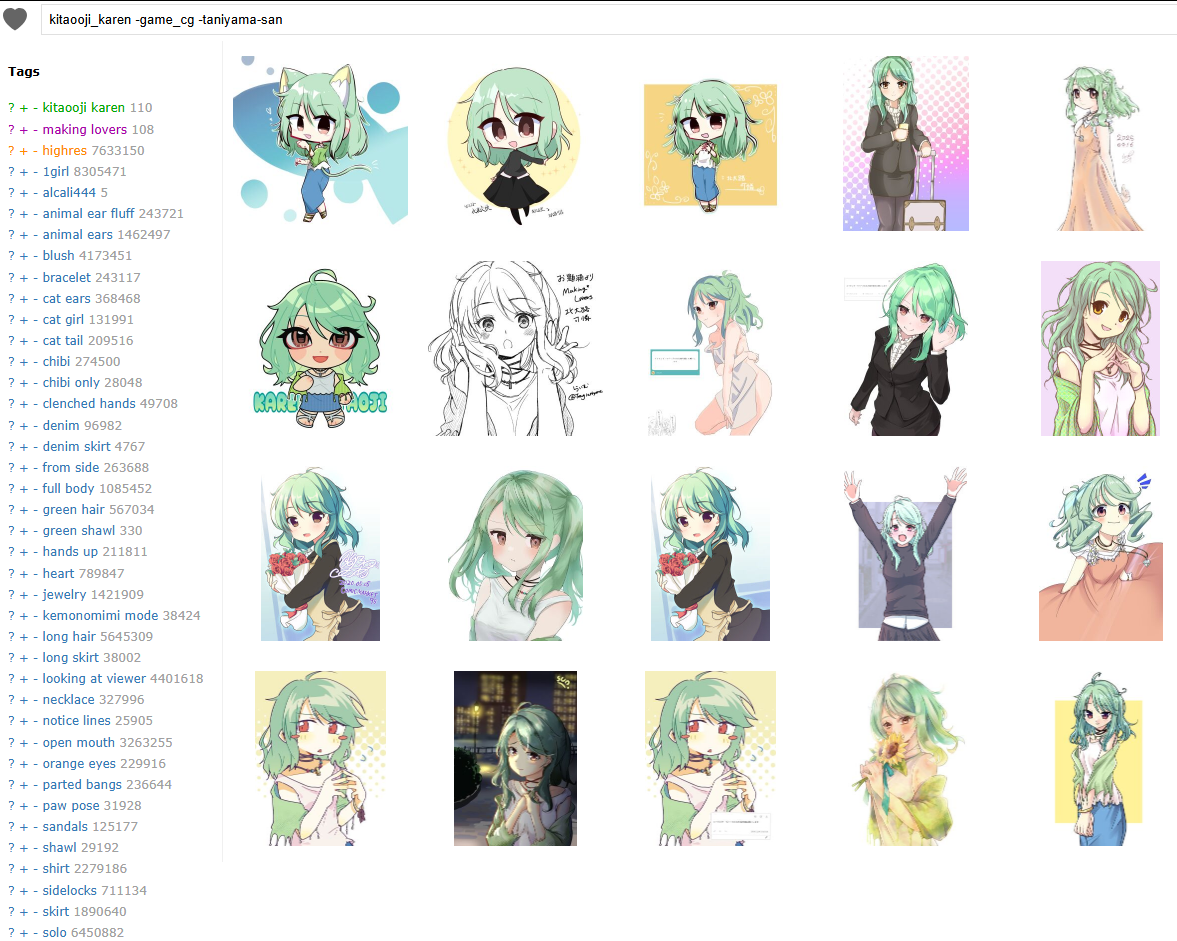Click the ? wiki link beside necklace
Viewport: 1177px width, 941px height.
point(11,699)
